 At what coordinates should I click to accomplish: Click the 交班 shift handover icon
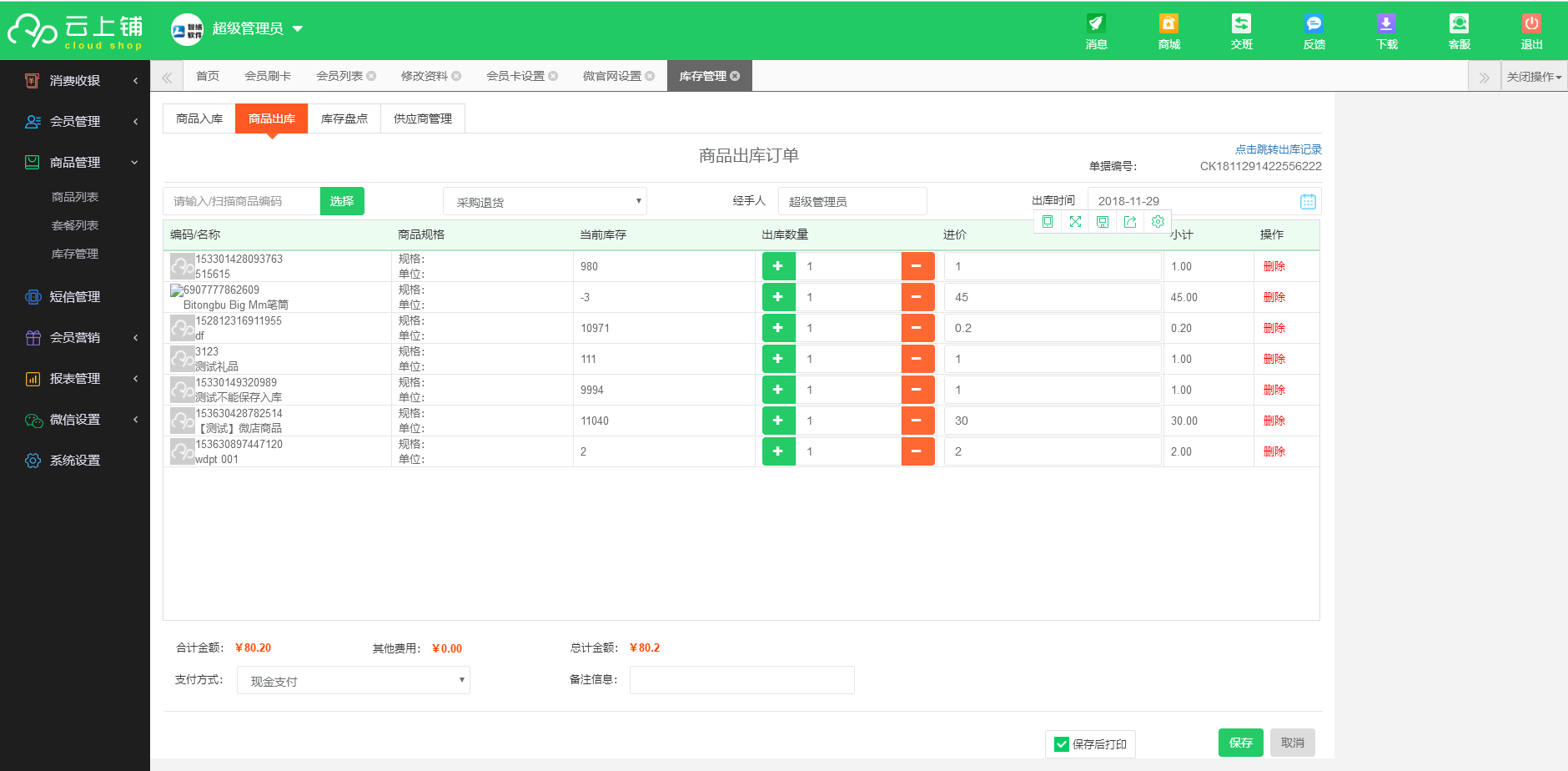coord(1241,31)
